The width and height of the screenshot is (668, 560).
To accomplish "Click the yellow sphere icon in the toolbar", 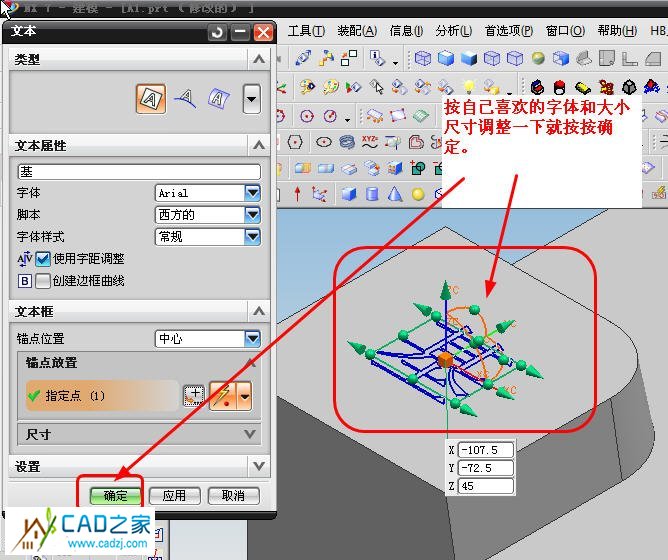I will tap(418, 193).
